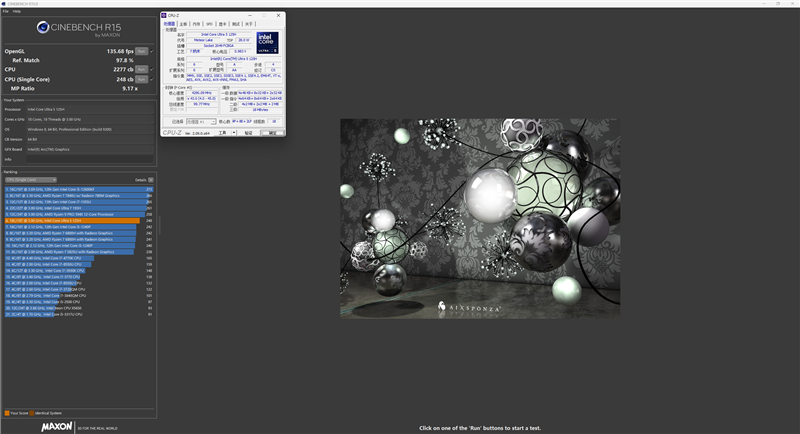Click the CPU-Z window title icon
800x434 pixels.
coord(164,15)
